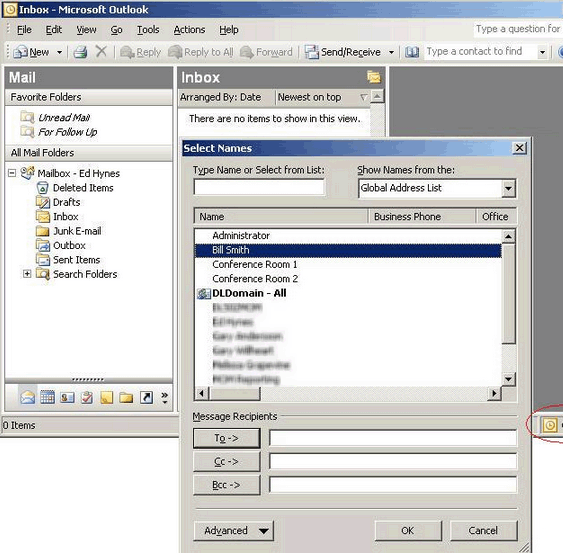Select Bill Smith in the names list
Viewport: 563px width, 553px height.
(348, 250)
